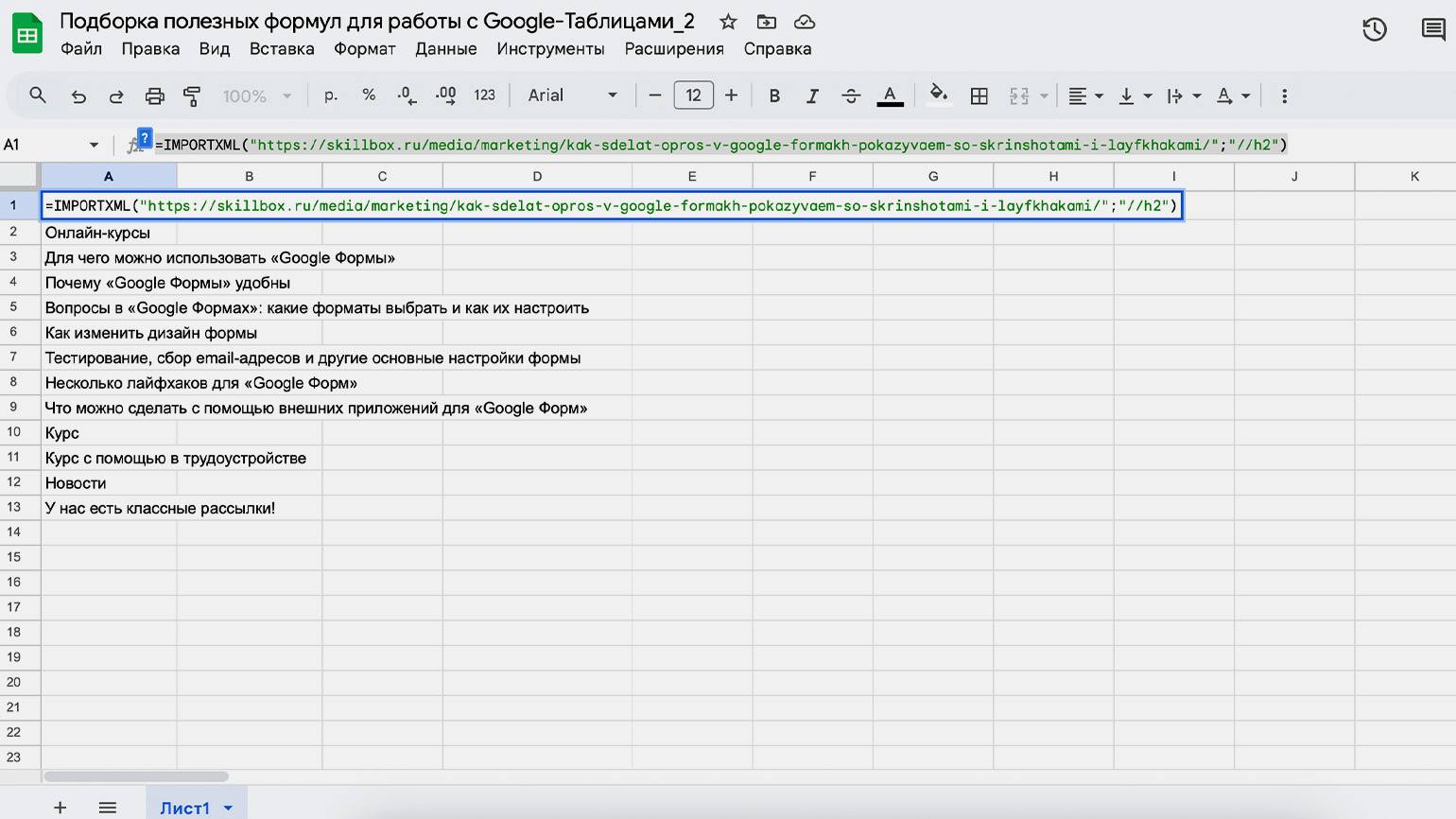Screen dimensions: 1456x819
Task: Open horizontal align dropdown
Action: pos(1084,96)
